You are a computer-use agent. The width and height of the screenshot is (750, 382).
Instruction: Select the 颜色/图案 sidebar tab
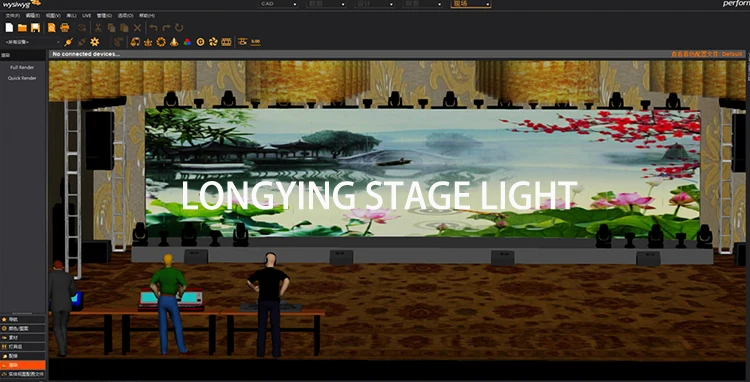pos(23,328)
